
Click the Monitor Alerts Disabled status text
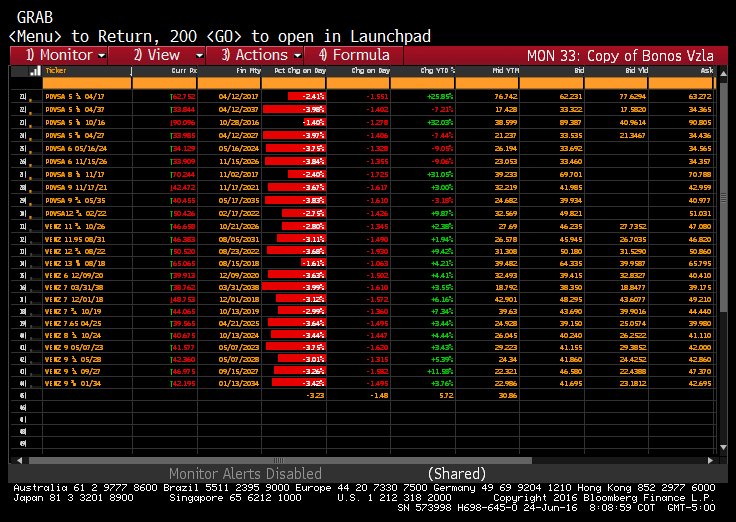(x=245, y=473)
